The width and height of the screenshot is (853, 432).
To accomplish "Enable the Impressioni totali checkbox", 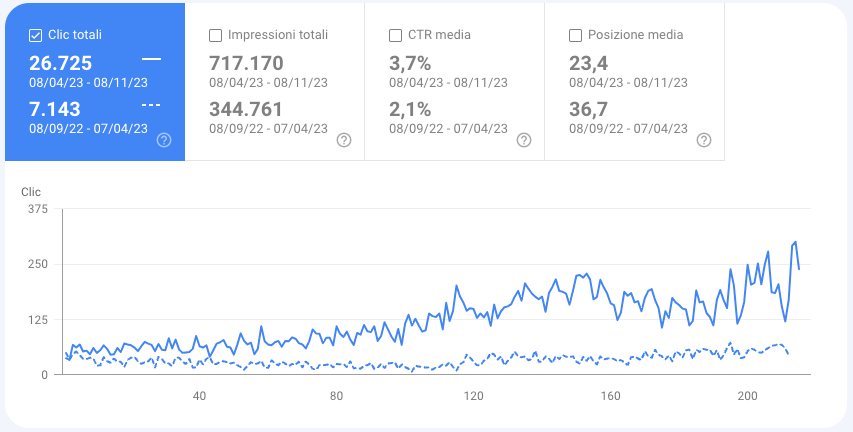I will click(x=215, y=35).
